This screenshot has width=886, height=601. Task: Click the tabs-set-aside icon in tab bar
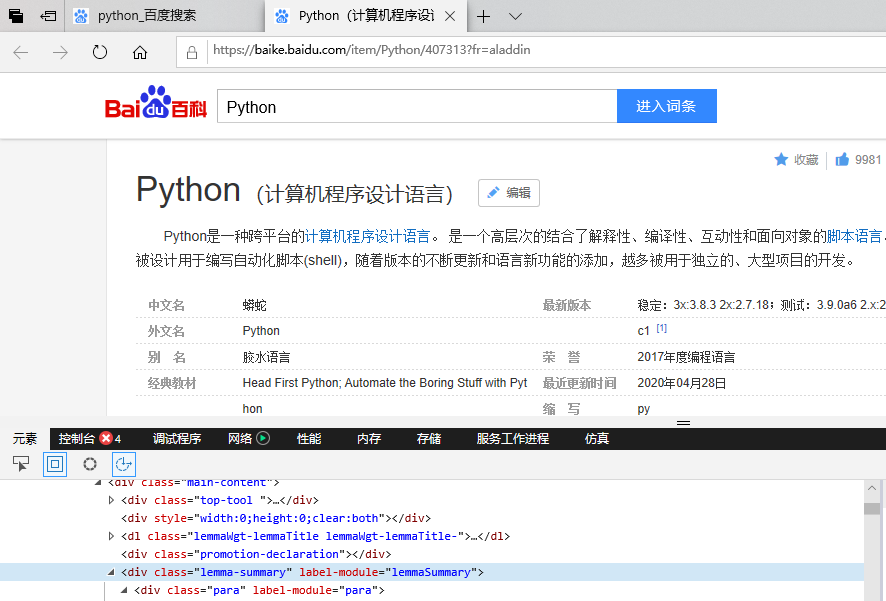pos(16,16)
